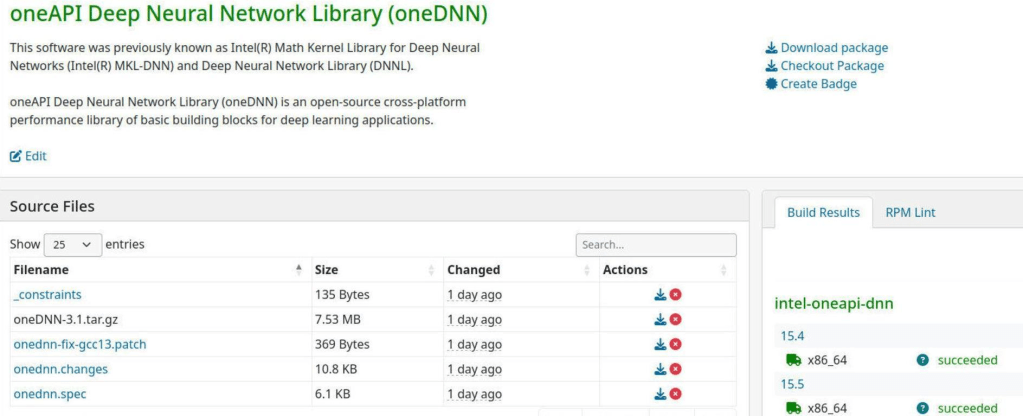1023x416 pixels.
Task: Delete the _constraints file
Action: pyautogui.click(x=675, y=295)
